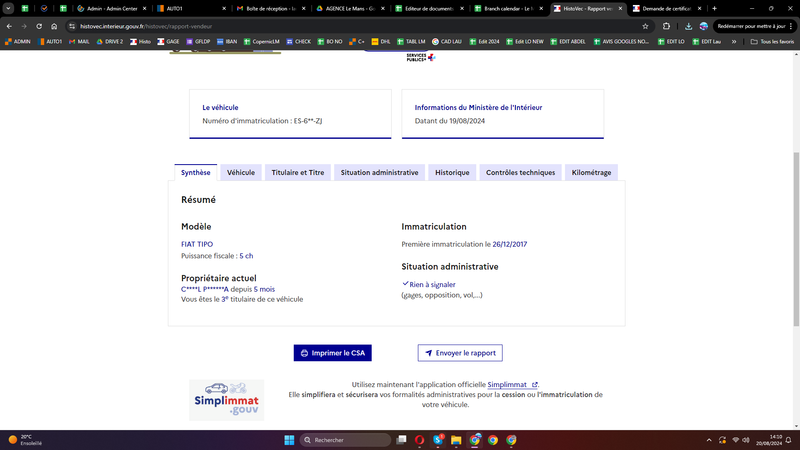Screen dimensions: 800x450
Task: Click the Le véhicule card heading
Action: click(x=220, y=108)
